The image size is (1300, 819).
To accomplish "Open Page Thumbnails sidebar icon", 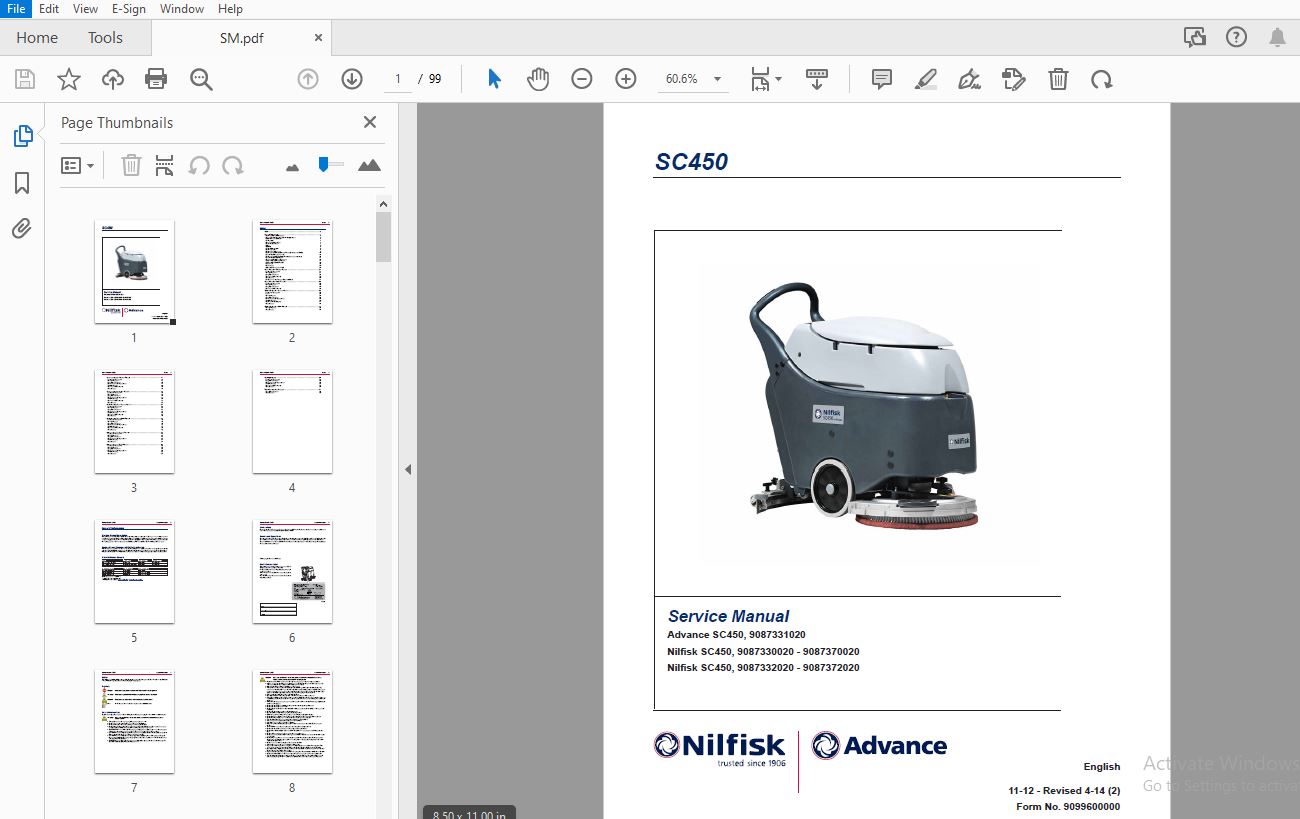I will point(22,137).
